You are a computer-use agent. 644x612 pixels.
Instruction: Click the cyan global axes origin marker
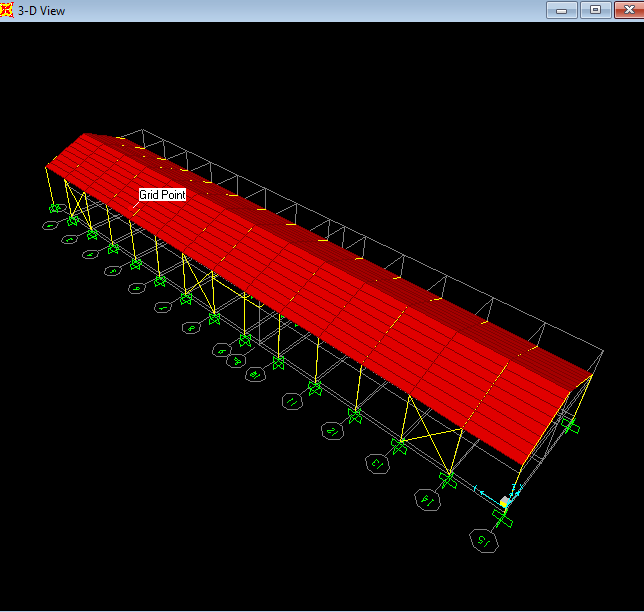click(505, 501)
